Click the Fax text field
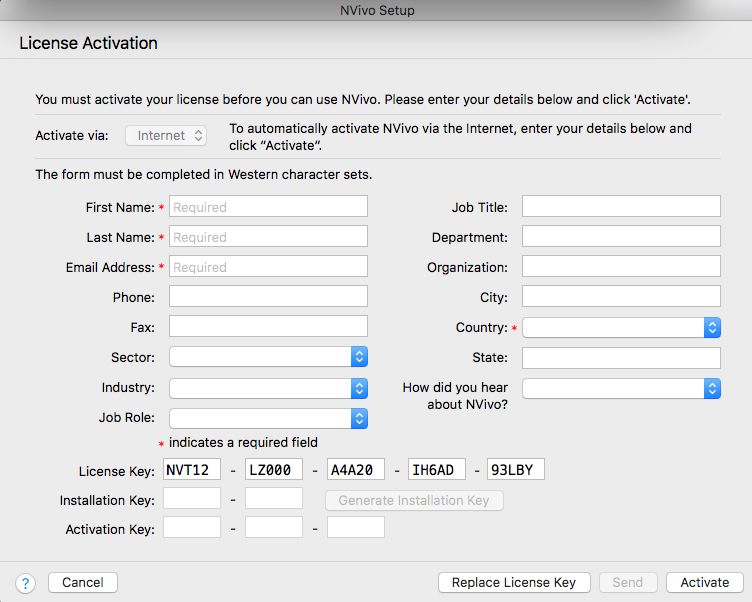The width and height of the screenshot is (752, 602). coord(268,327)
